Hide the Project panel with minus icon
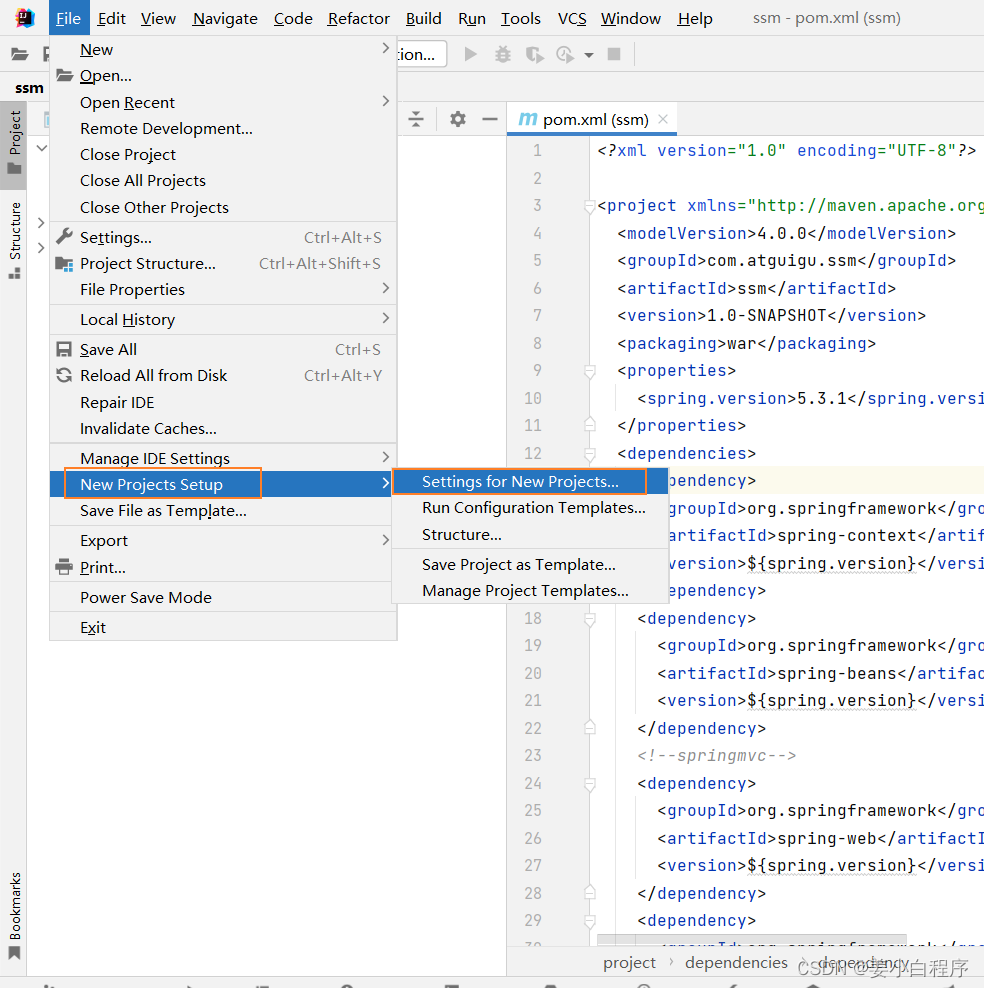Image resolution: width=984 pixels, height=988 pixels. [489, 119]
